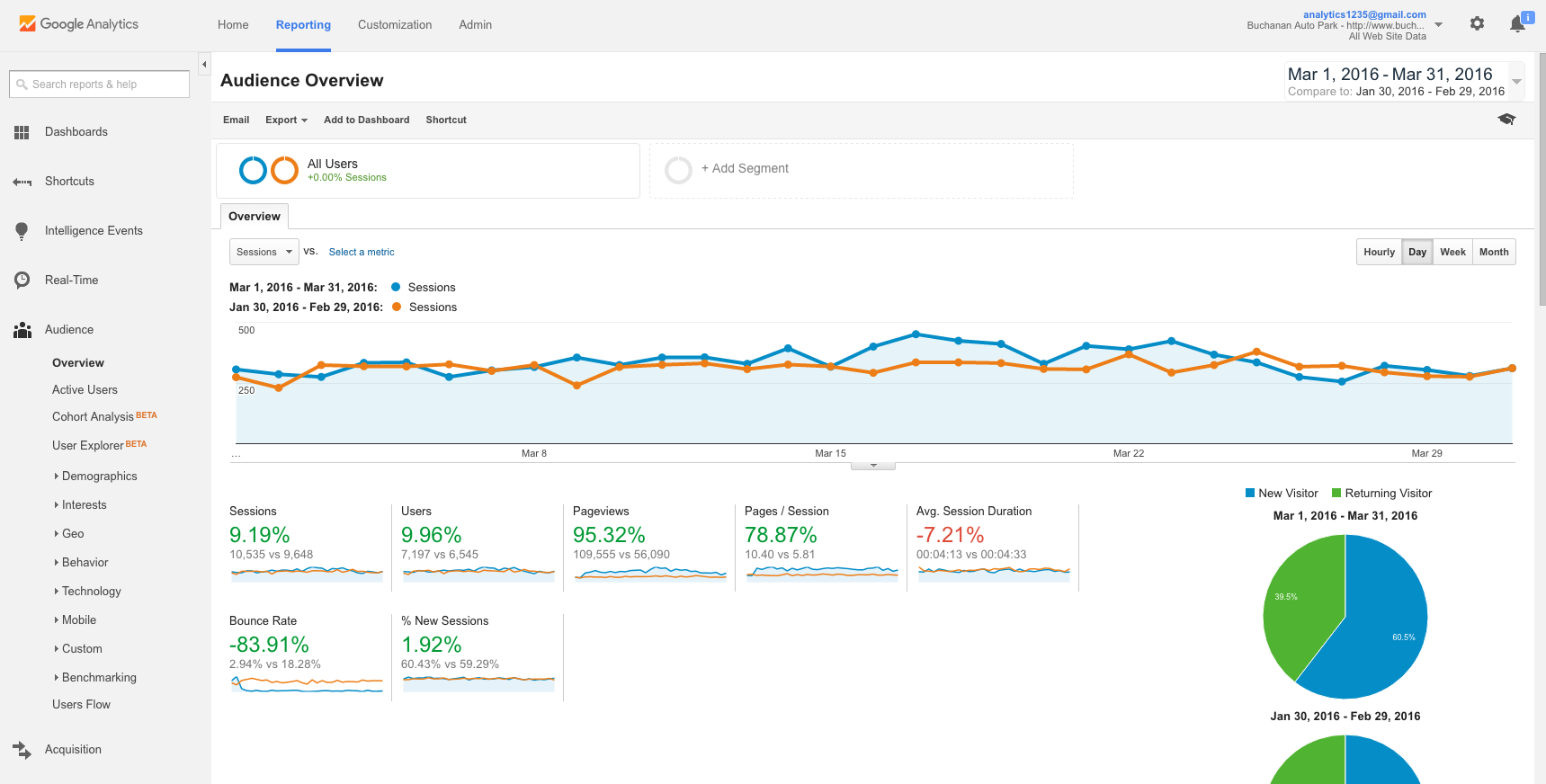Select the Overview tab above the chart
The image size is (1546, 784).
pos(255,217)
